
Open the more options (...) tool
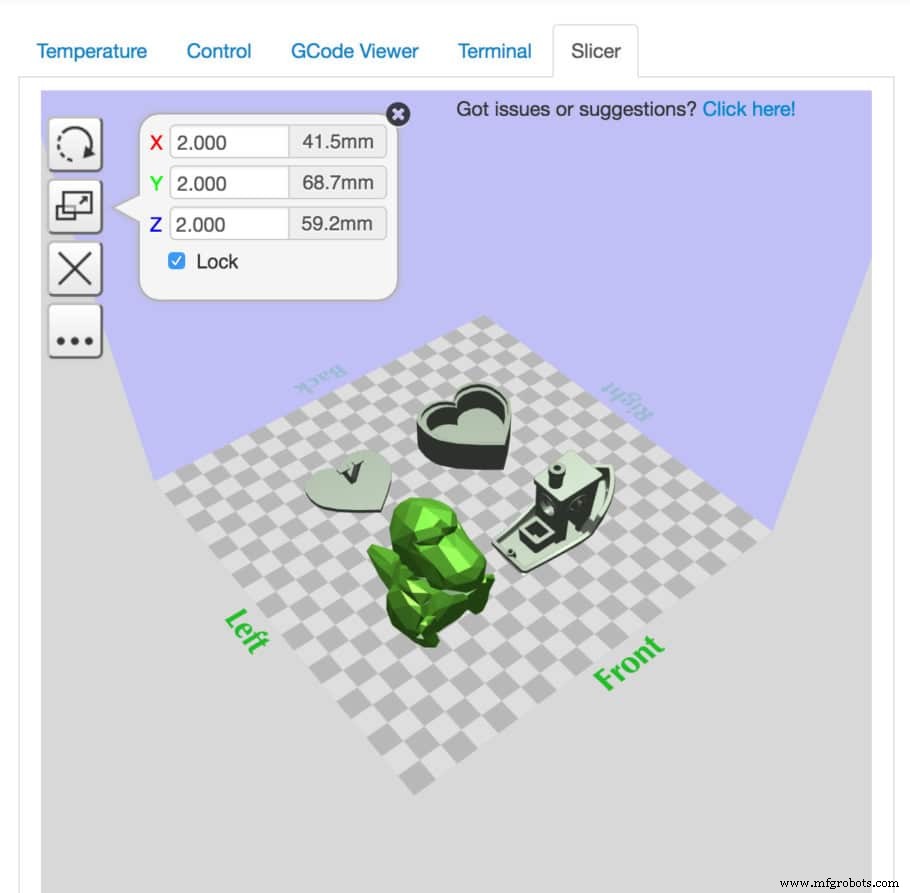(x=76, y=331)
